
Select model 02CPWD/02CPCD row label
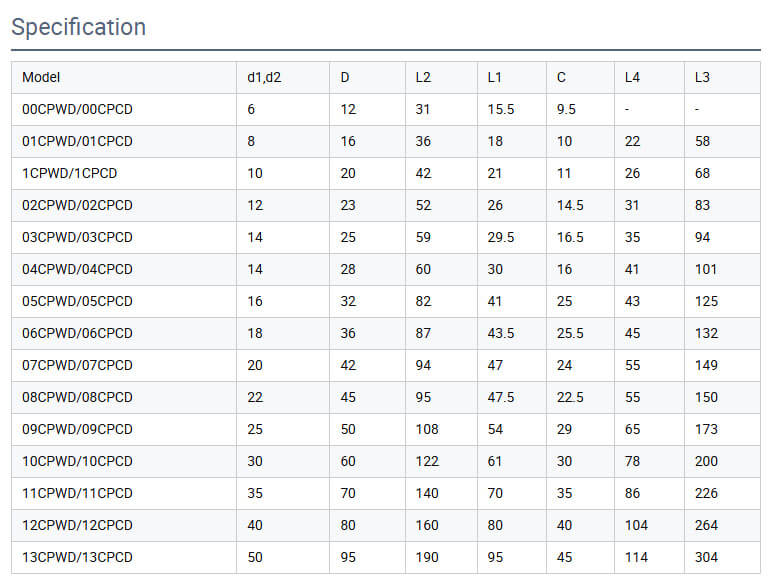tap(77, 205)
